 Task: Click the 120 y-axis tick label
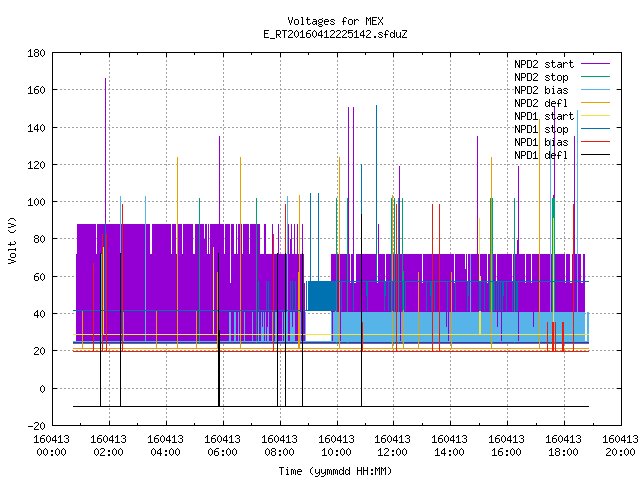point(36,165)
